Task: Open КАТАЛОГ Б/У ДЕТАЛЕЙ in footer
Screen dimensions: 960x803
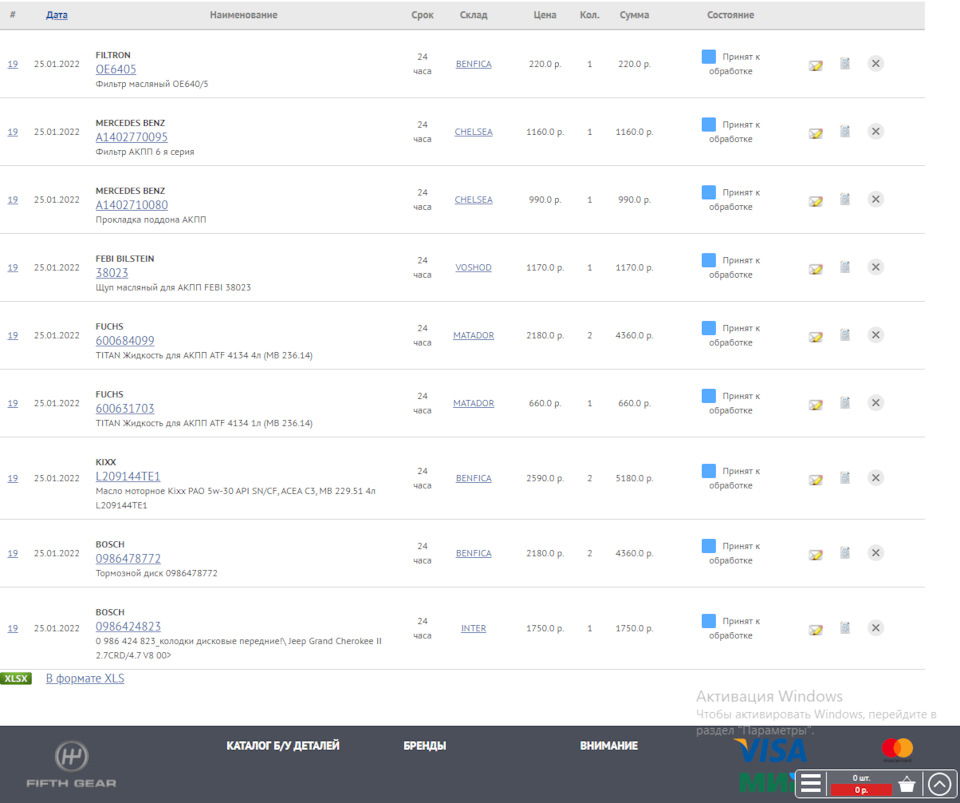Action: pyautogui.click(x=283, y=745)
